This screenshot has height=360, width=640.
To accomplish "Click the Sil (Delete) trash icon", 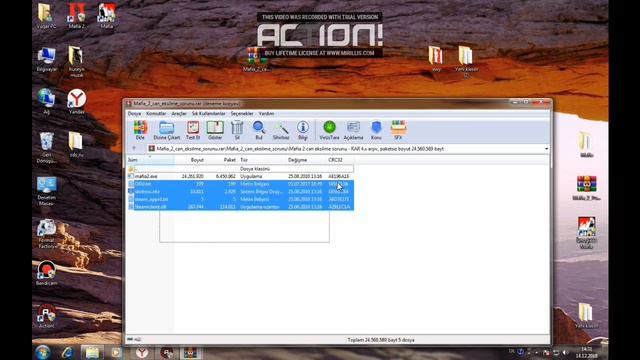I will pyautogui.click(x=237, y=130).
